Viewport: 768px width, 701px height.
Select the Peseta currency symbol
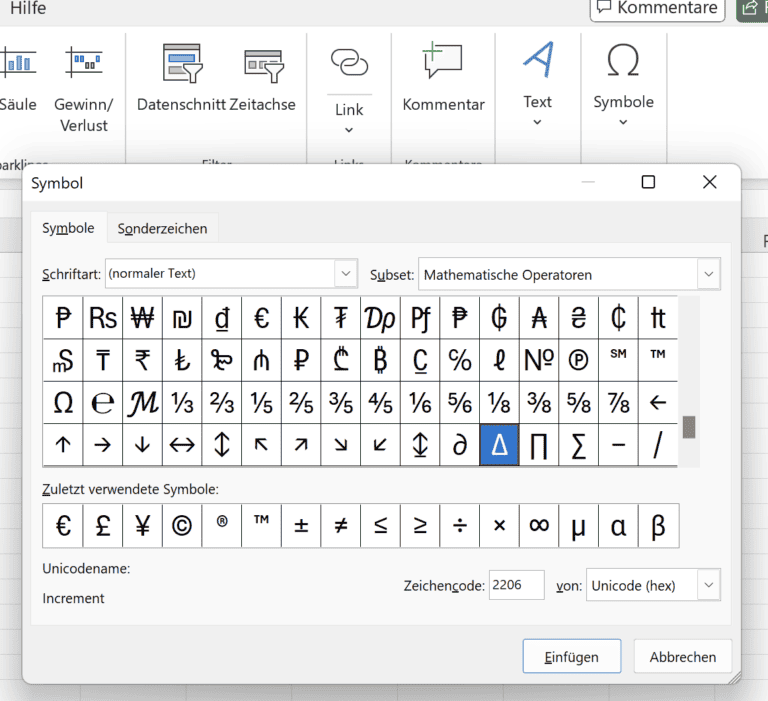pyautogui.click(x=63, y=318)
